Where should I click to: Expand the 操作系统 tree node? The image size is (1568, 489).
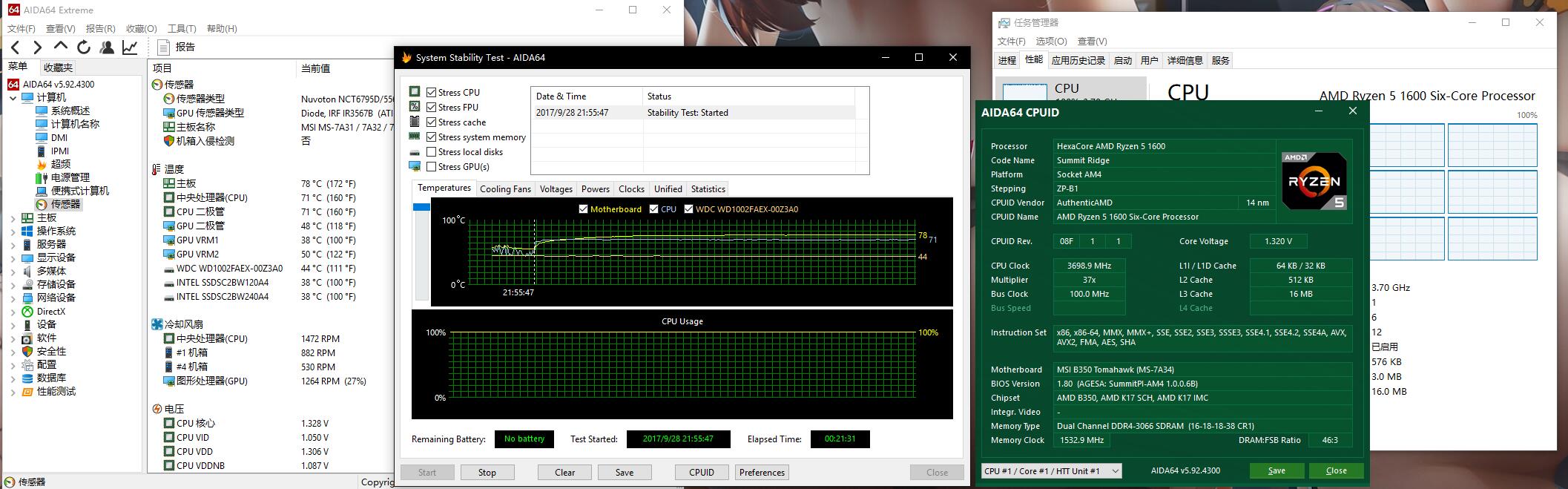pos(13,232)
